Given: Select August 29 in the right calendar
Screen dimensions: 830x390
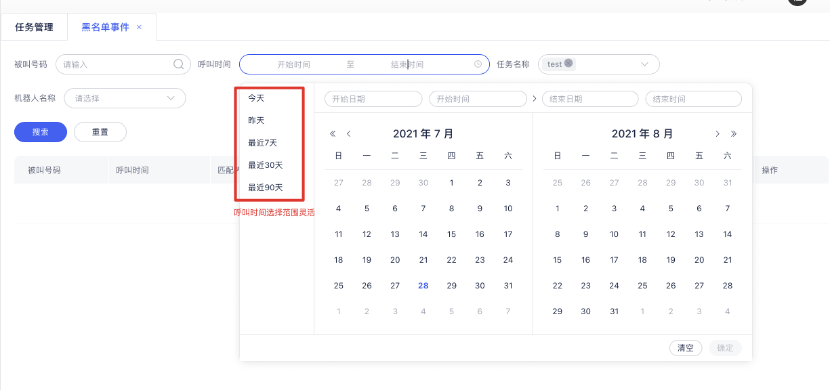Looking at the screenshot, I should coord(557,312).
